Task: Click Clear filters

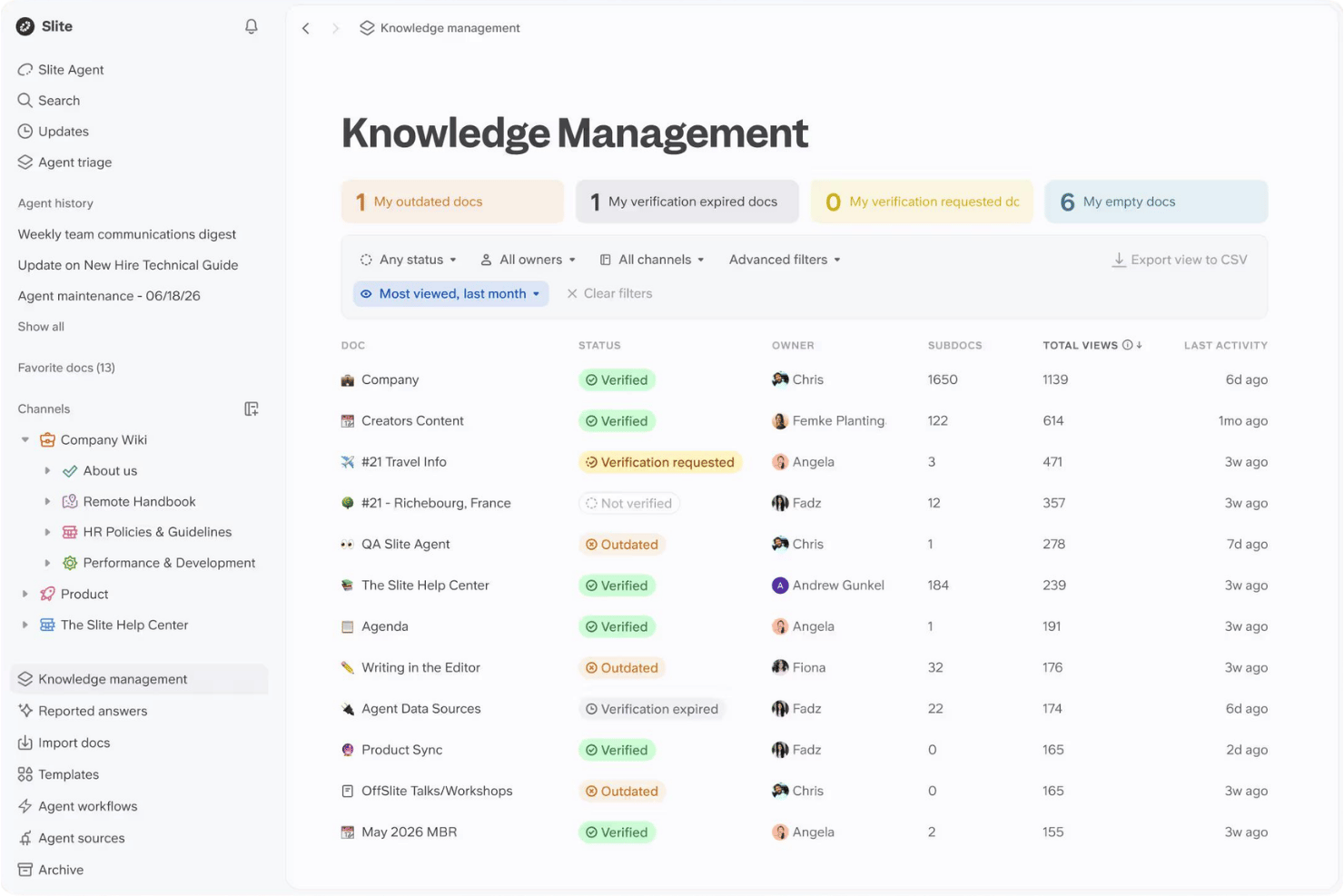Action: click(609, 294)
